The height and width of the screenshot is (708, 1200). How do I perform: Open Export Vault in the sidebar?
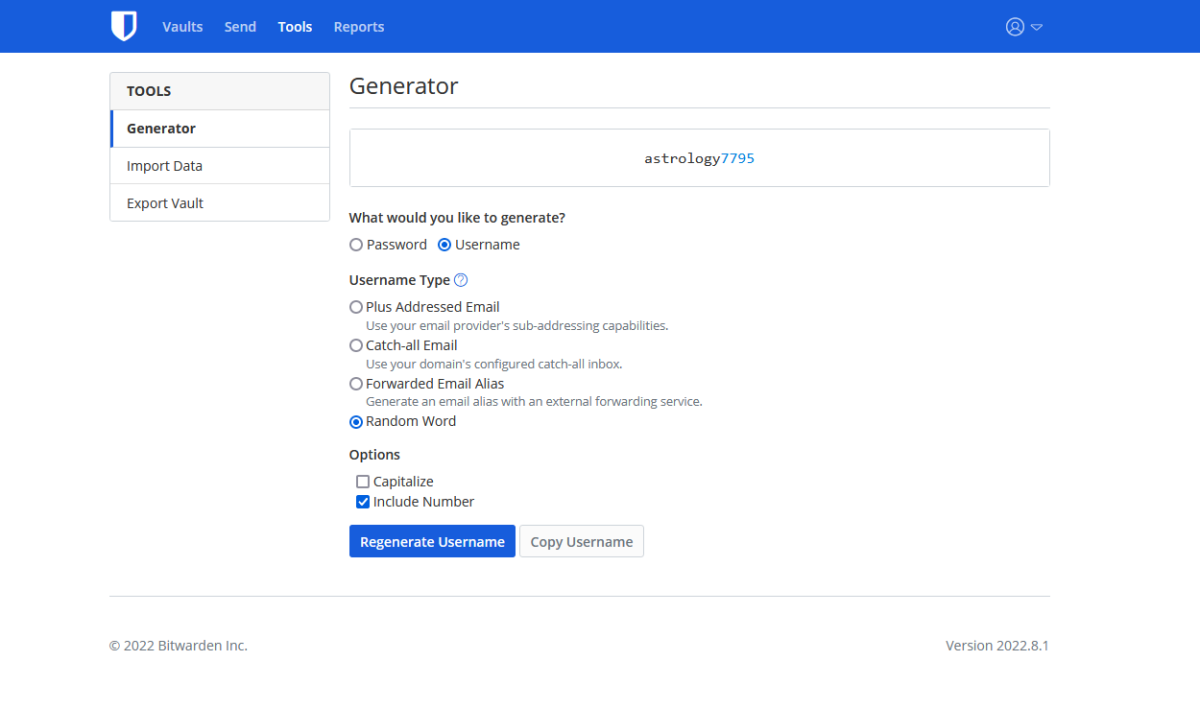(x=220, y=203)
